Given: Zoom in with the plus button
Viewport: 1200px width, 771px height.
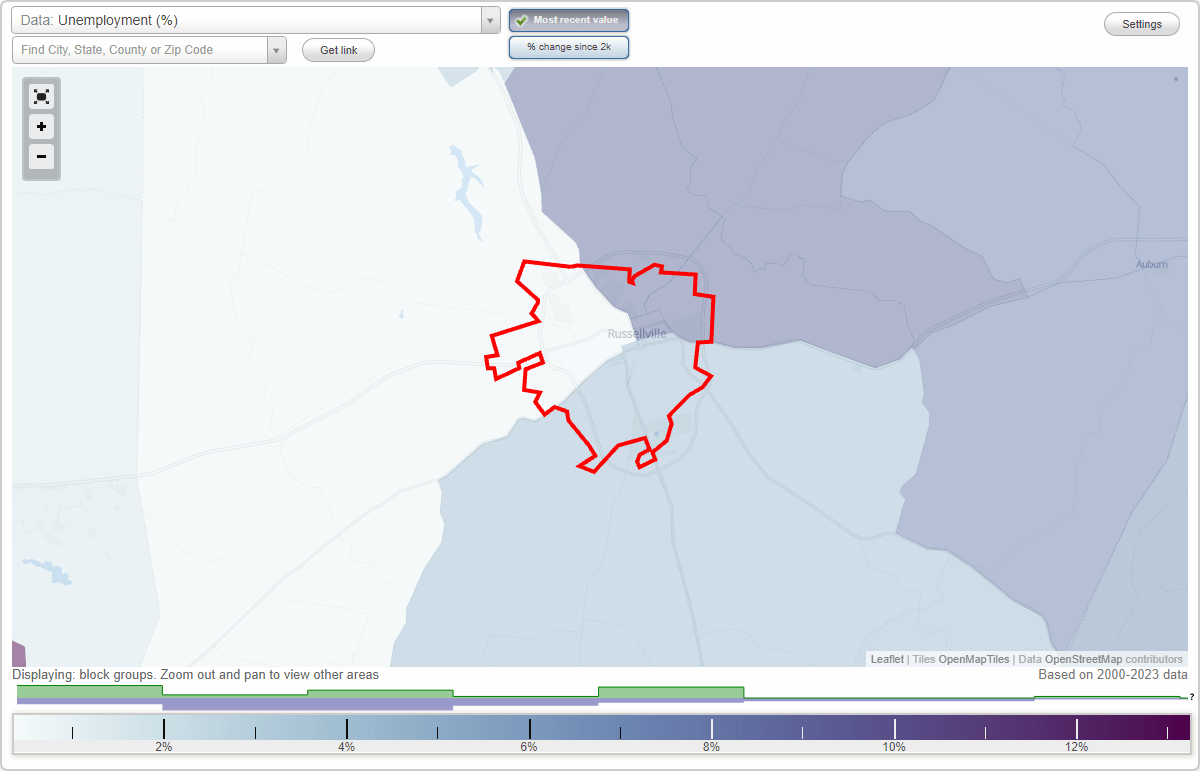Looking at the screenshot, I should point(41,127).
